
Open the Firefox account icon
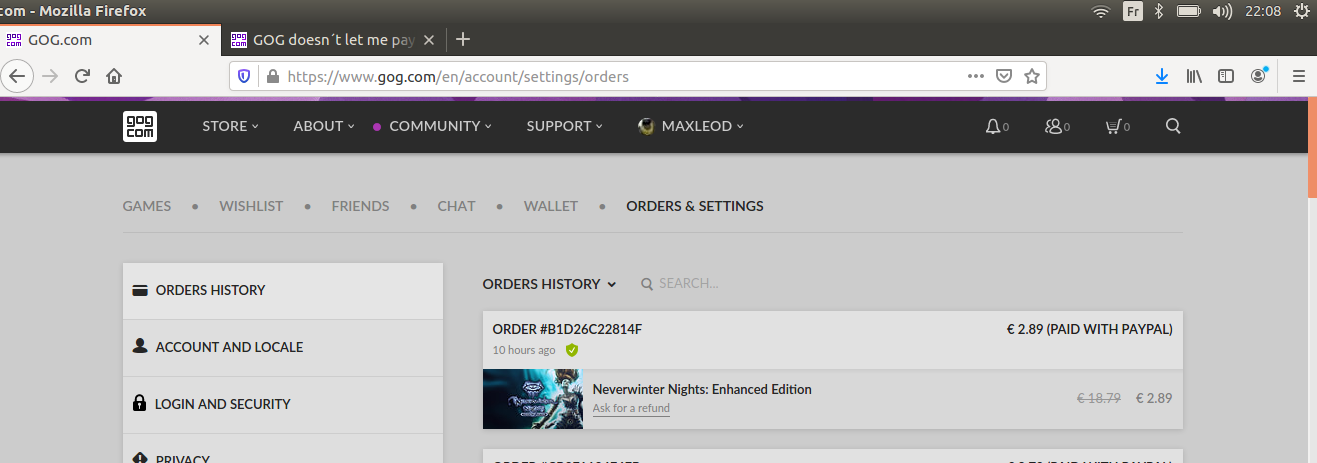(x=1259, y=76)
